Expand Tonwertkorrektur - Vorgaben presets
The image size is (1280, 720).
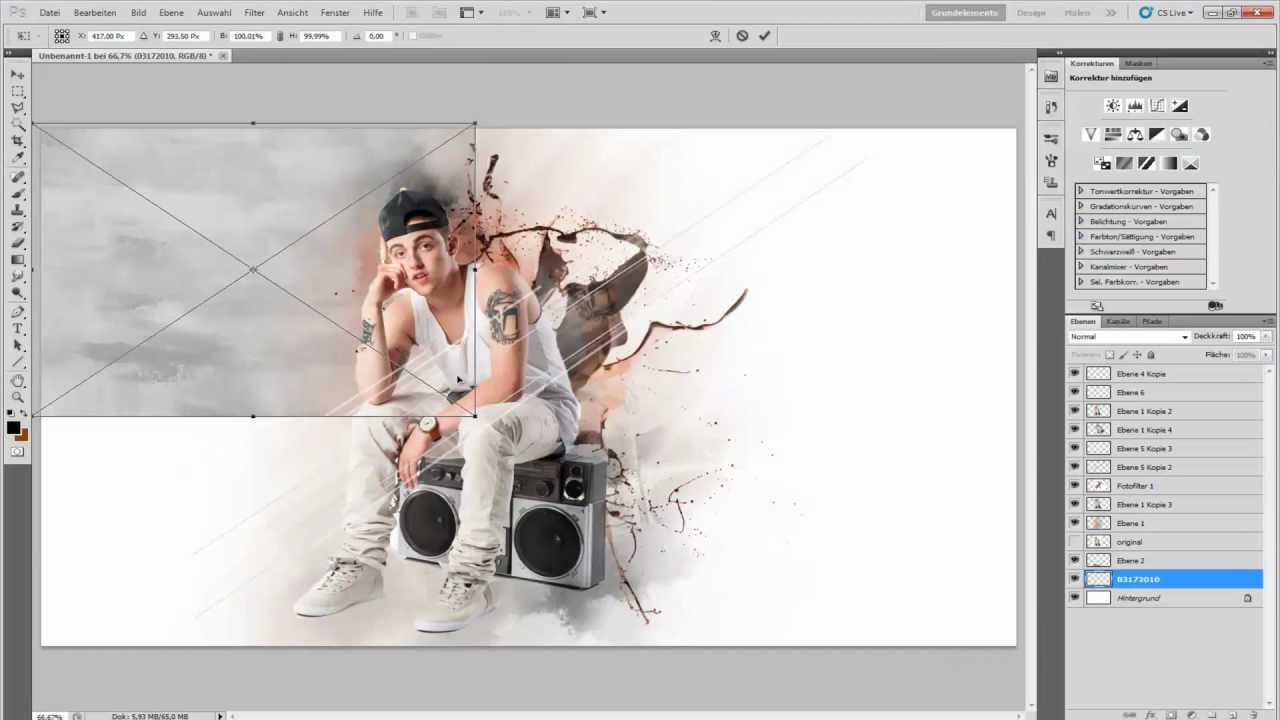[1081, 191]
